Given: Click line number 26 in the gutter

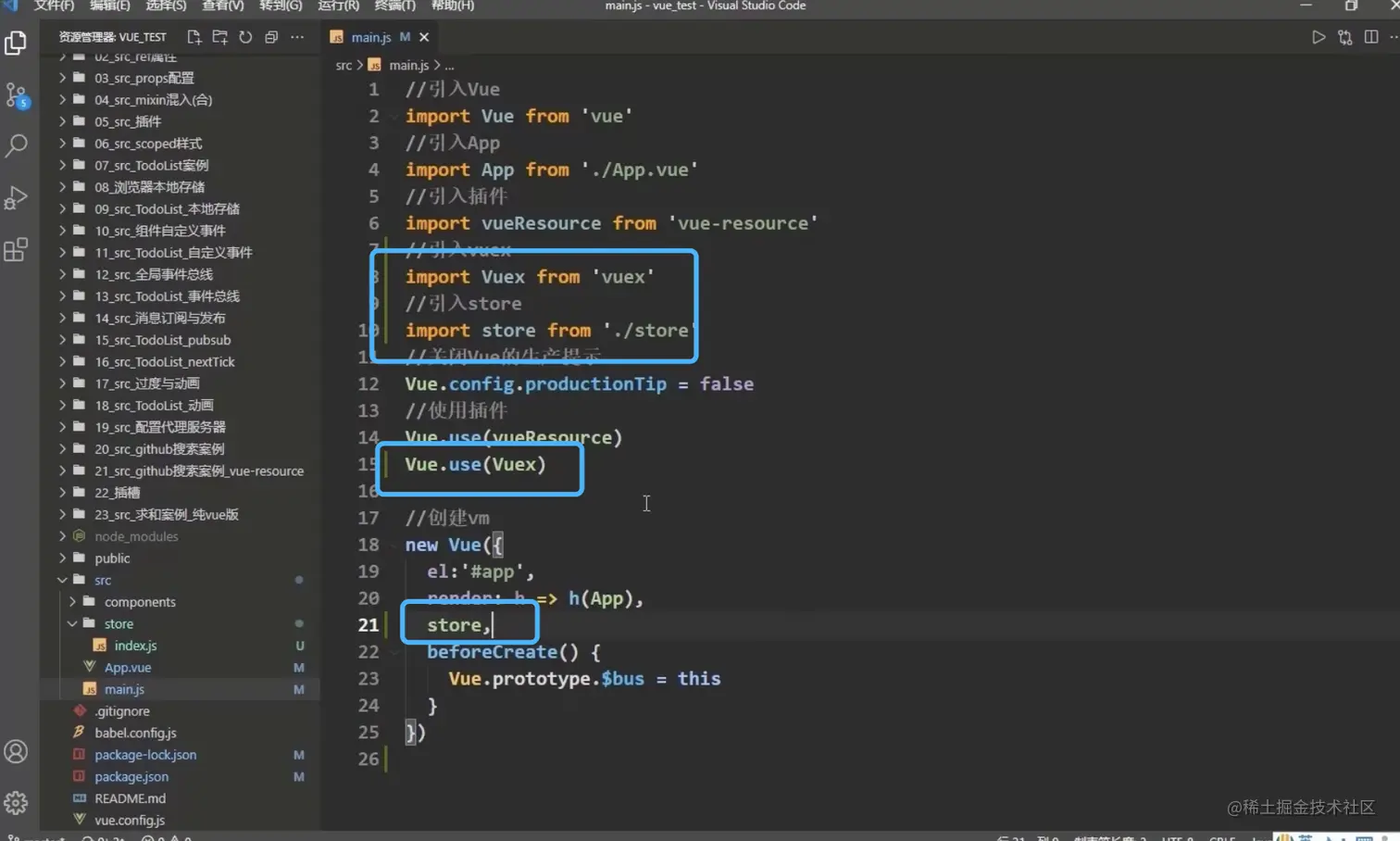Looking at the screenshot, I should point(369,759).
